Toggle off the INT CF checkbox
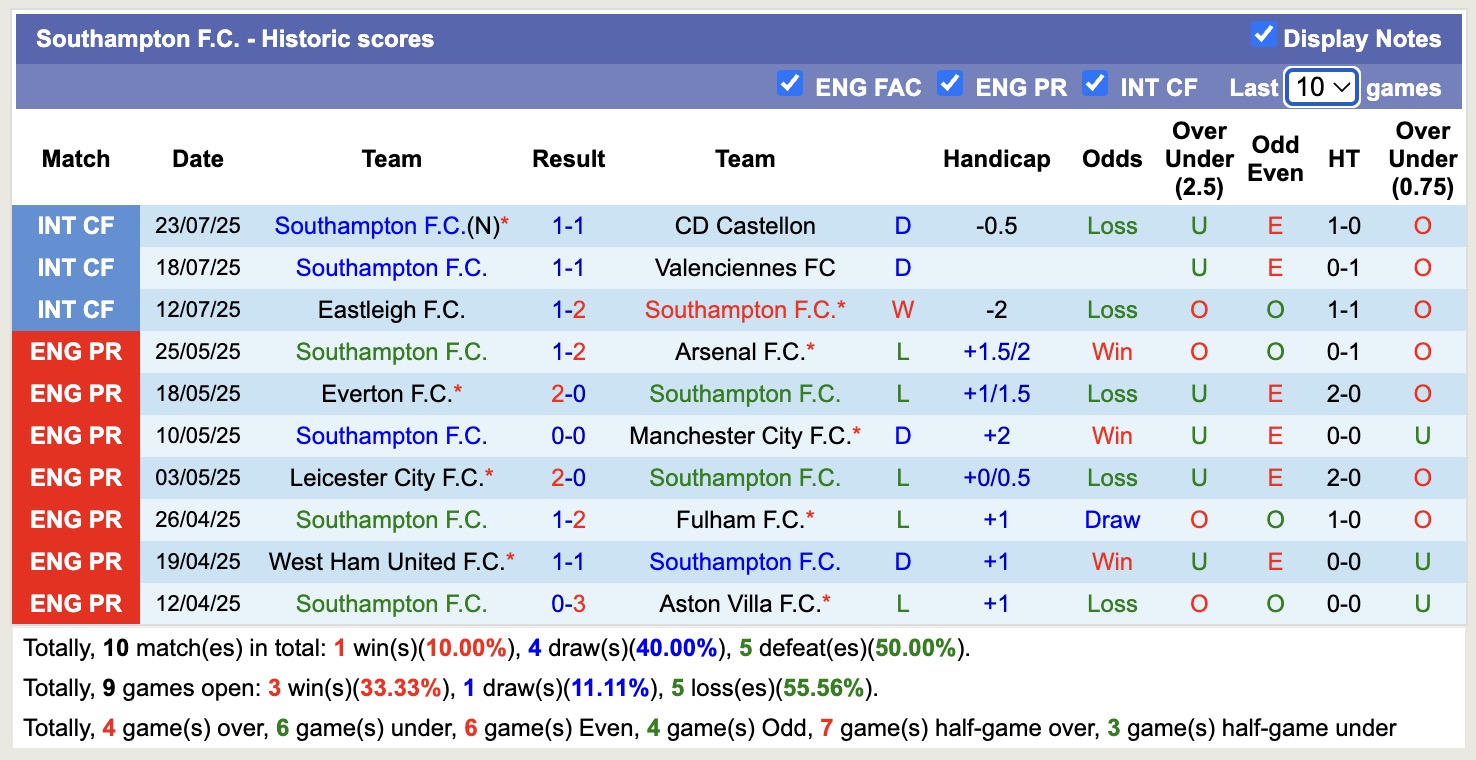 coord(1095,85)
